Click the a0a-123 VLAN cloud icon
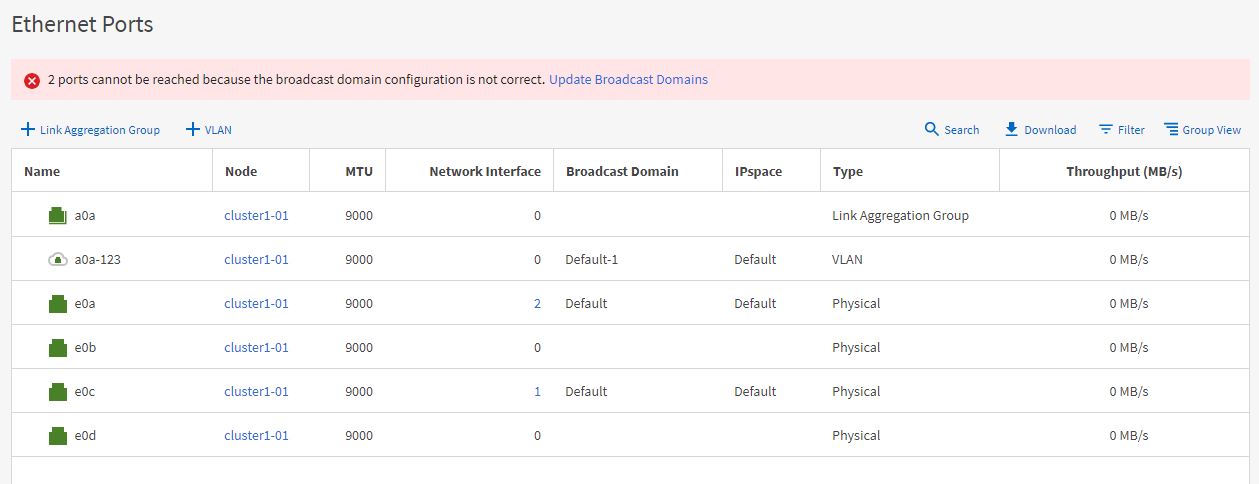 click(x=58, y=259)
